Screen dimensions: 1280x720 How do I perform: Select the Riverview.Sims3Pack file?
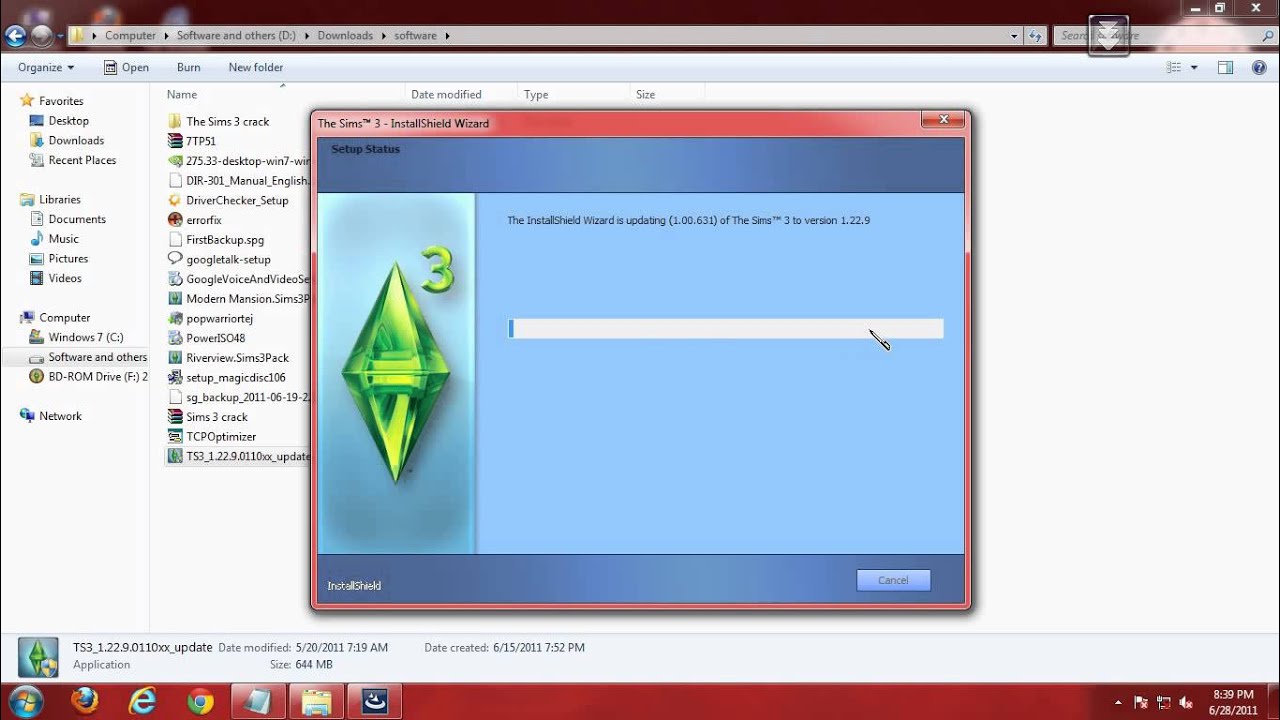click(237, 357)
